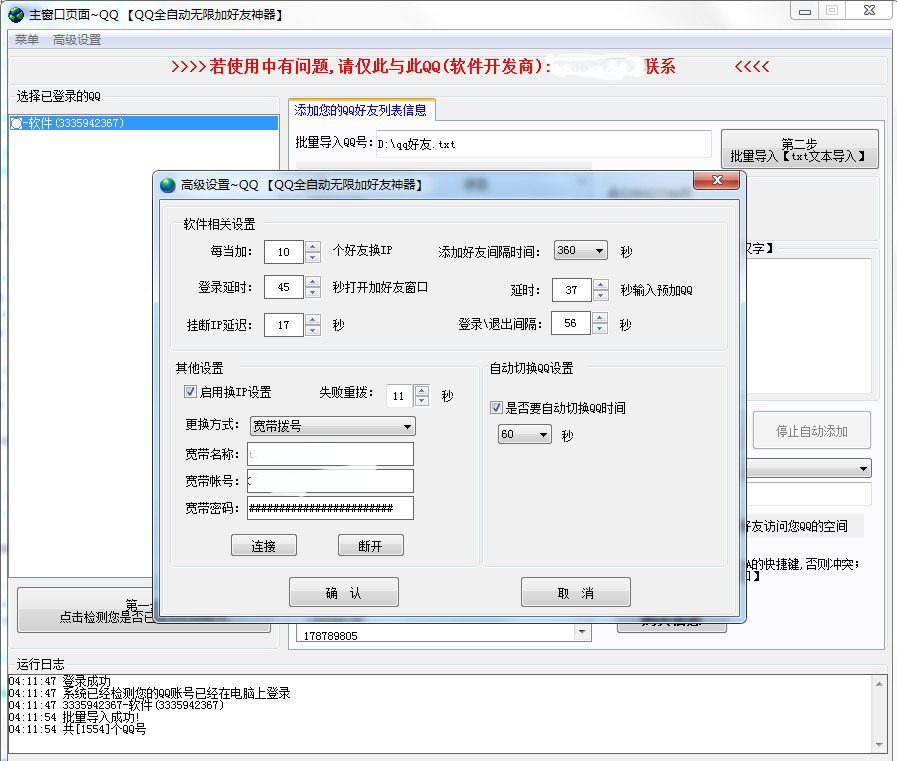Increase the 登录\退出间隔 value
897x761 pixels.
pos(600,318)
